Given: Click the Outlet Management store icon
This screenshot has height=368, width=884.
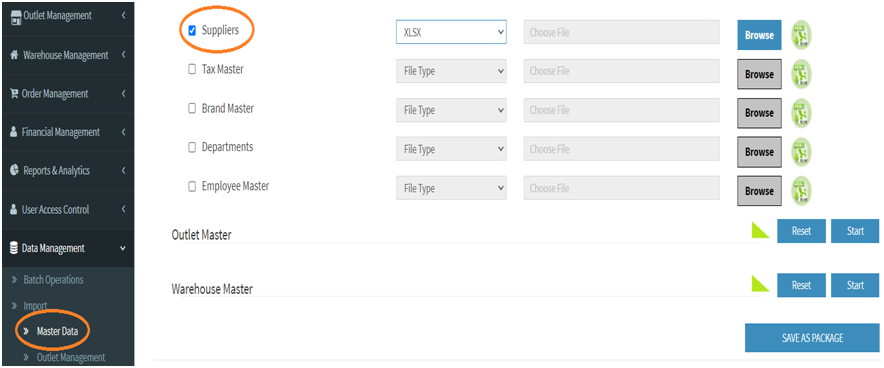Looking at the screenshot, I should [16, 16].
